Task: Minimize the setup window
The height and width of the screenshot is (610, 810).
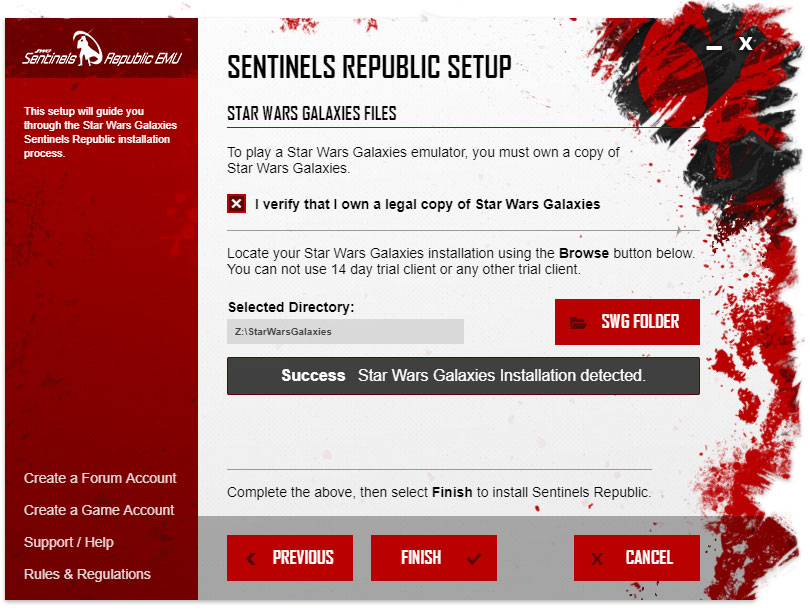Action: 714,46
